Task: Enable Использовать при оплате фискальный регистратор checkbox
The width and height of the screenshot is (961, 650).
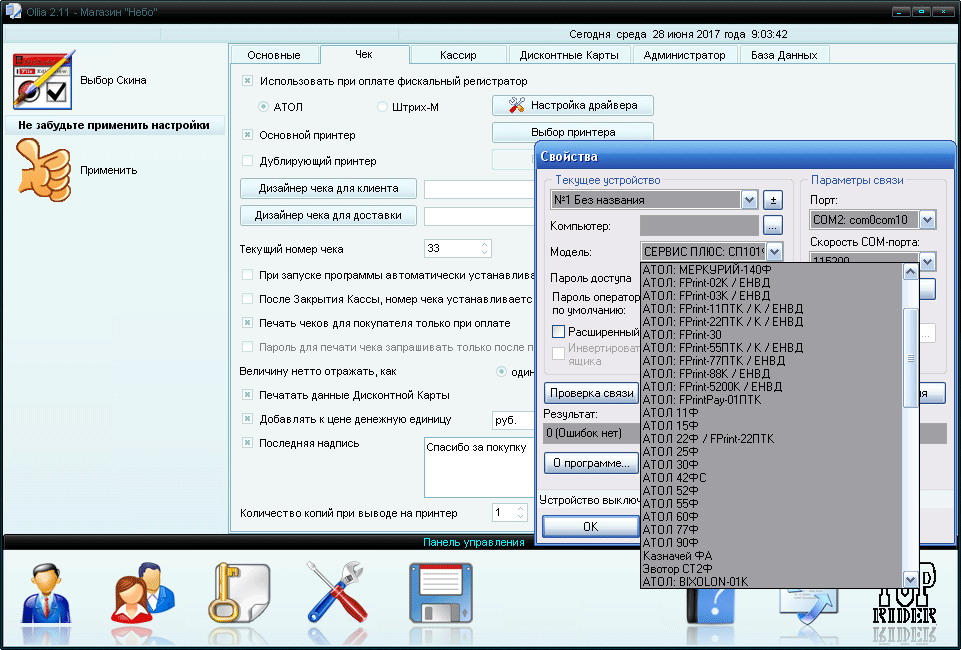Action: (248, 81)
